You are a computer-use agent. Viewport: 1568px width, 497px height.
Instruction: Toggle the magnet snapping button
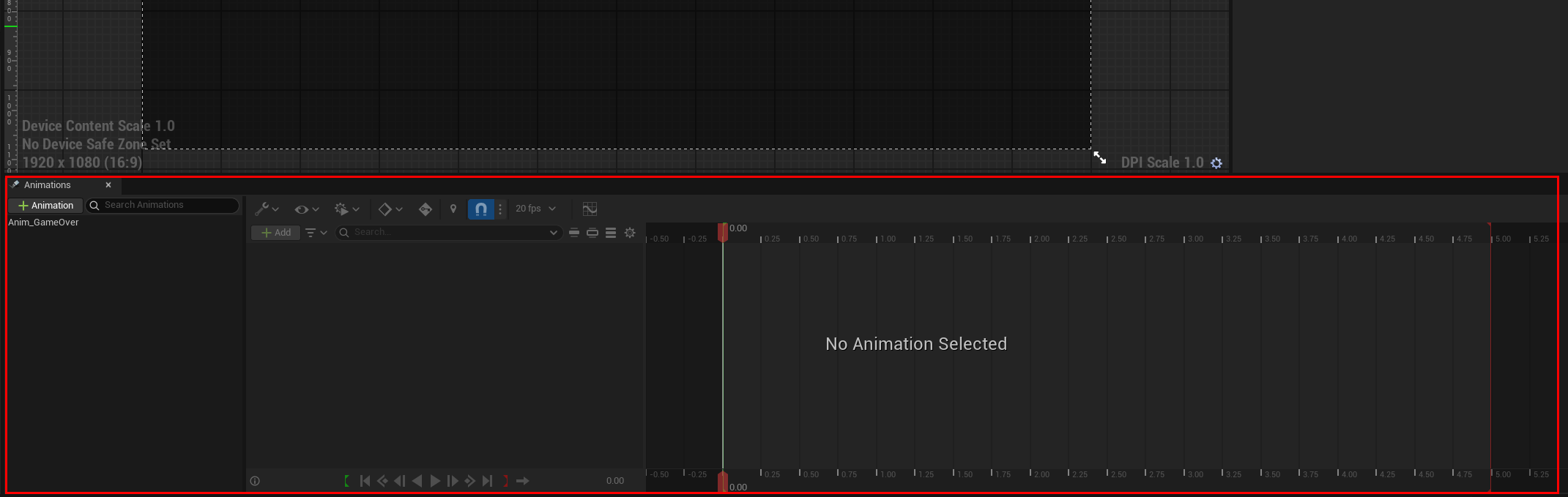480,209
